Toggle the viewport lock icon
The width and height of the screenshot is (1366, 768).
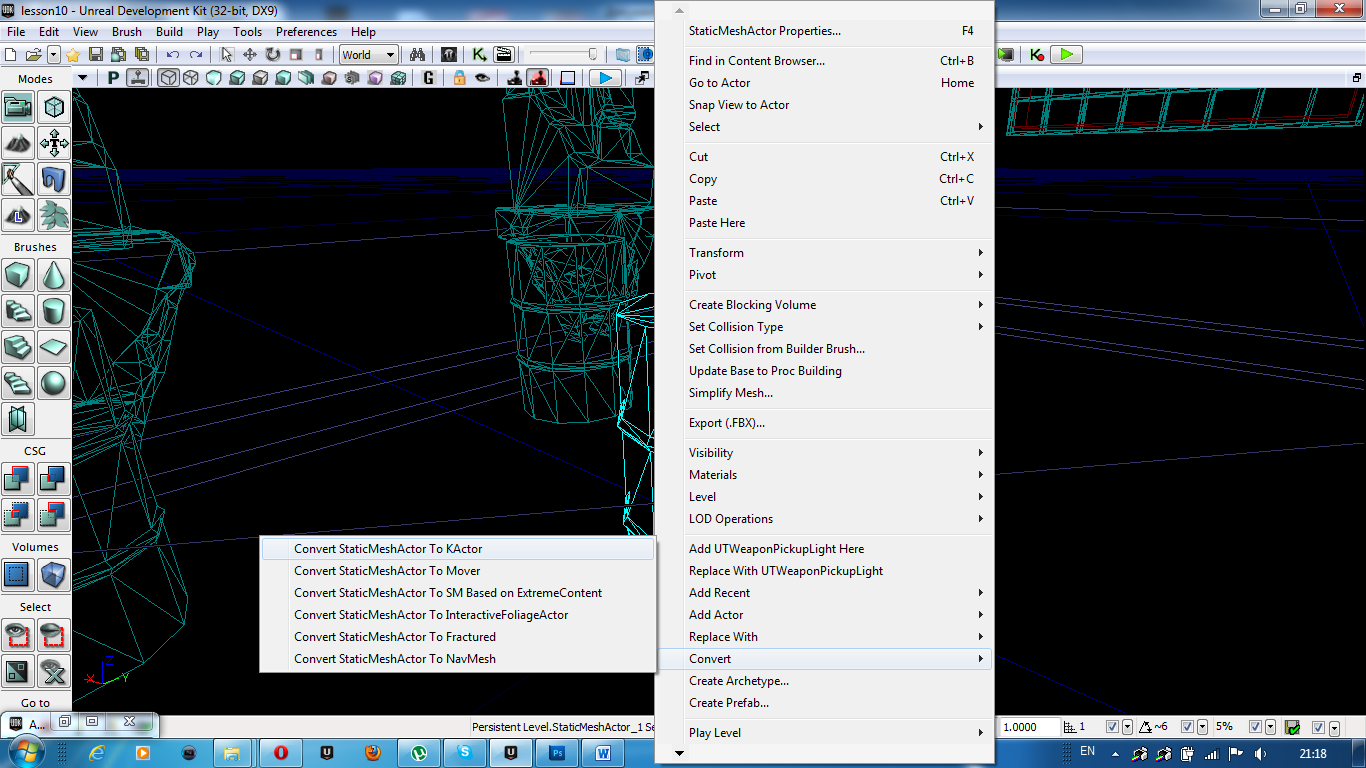[x=459, y=77]
